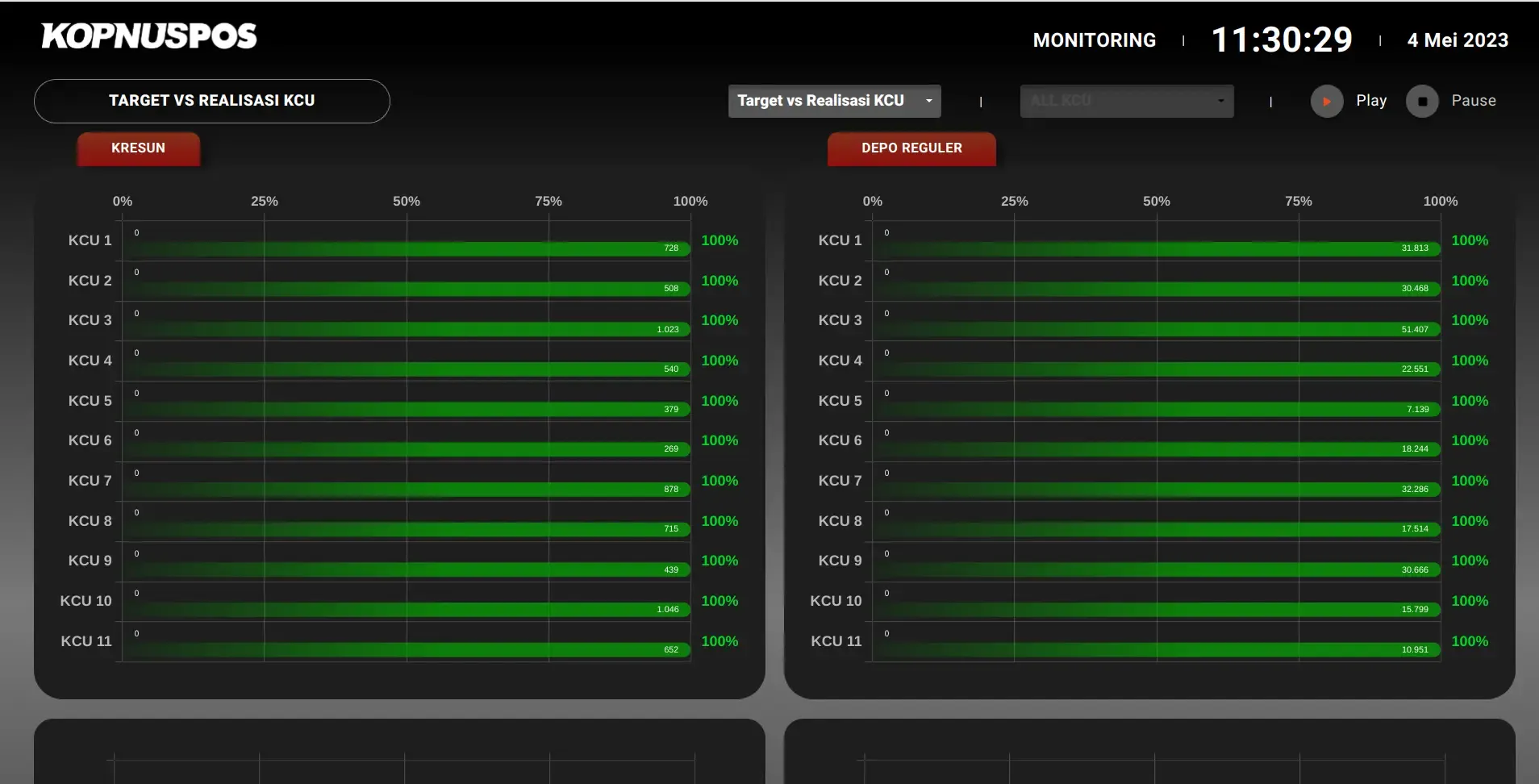Click DEPO REGULER KCU 3 bar showing 51.407
This screenshot has height=784, width=1539.
[1157, 329]
